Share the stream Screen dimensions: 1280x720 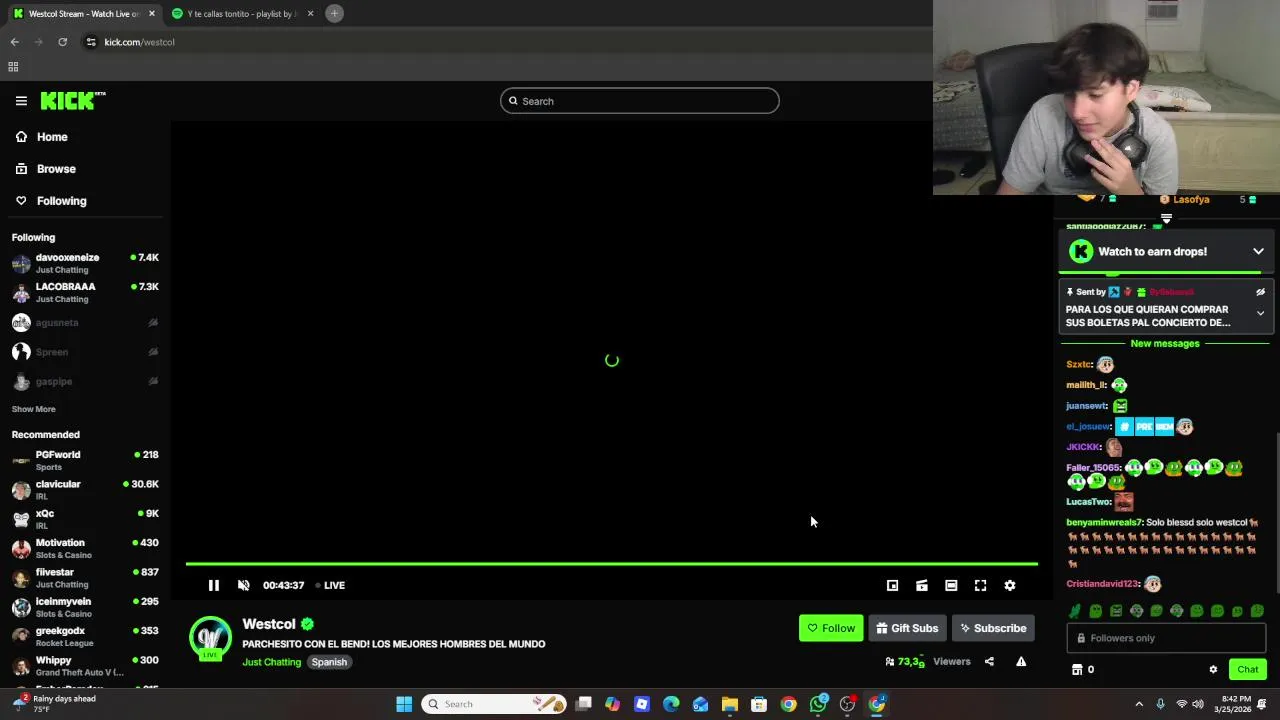pos(989,661)
